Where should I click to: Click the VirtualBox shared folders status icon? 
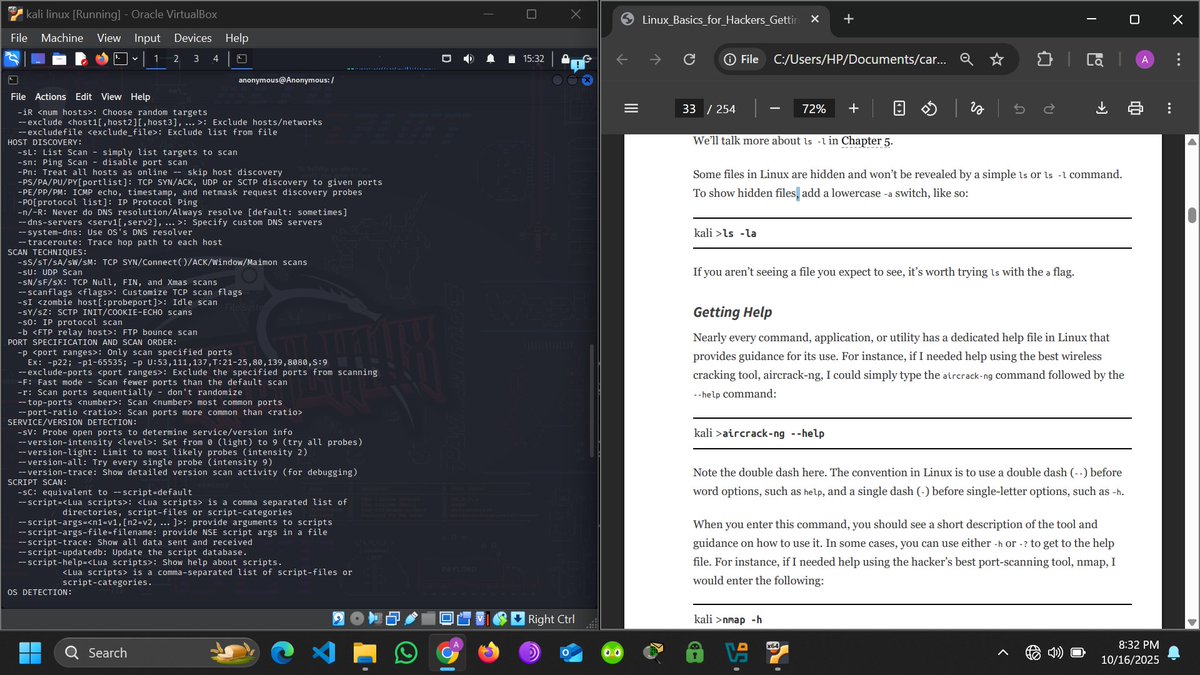(x=427, y=619)
